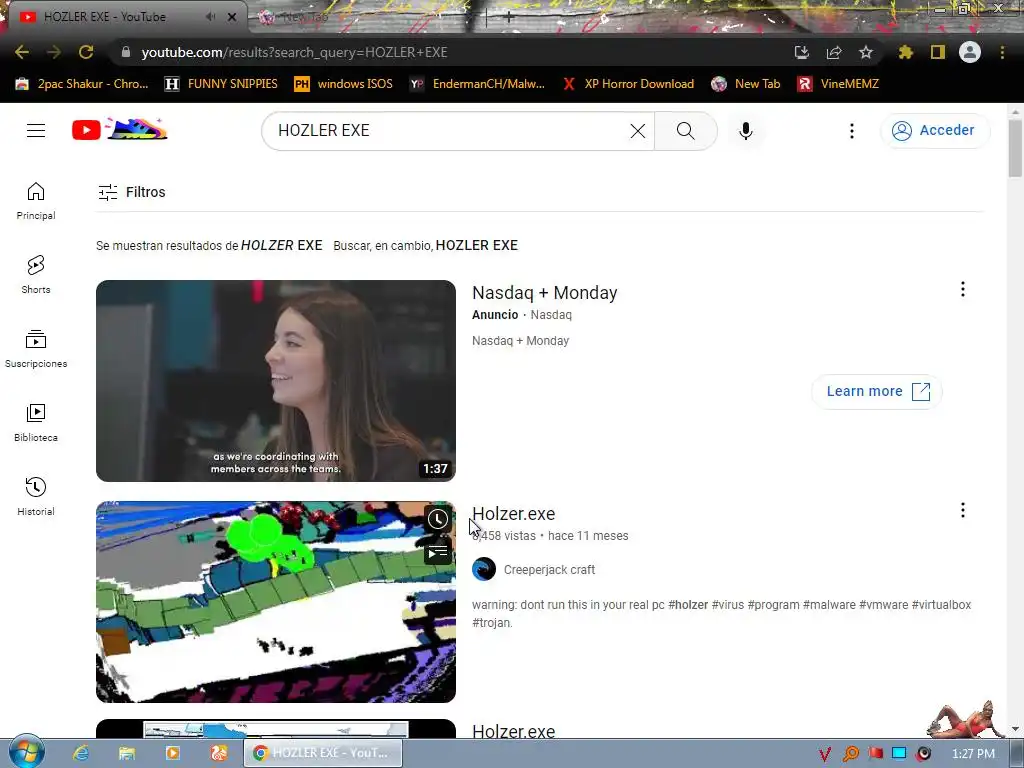
Task: Click the browser forward arrow
Action: [54, 52]
